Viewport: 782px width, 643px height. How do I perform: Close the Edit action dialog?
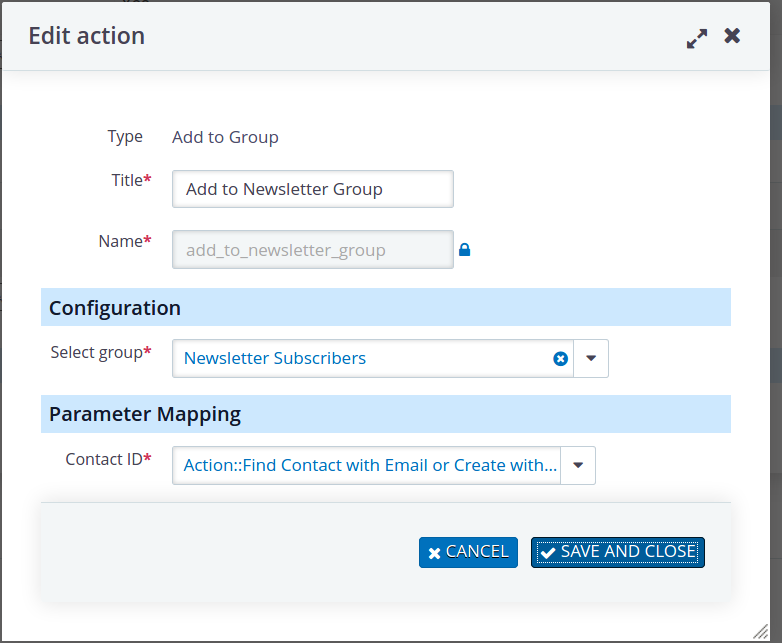[732, 36]
